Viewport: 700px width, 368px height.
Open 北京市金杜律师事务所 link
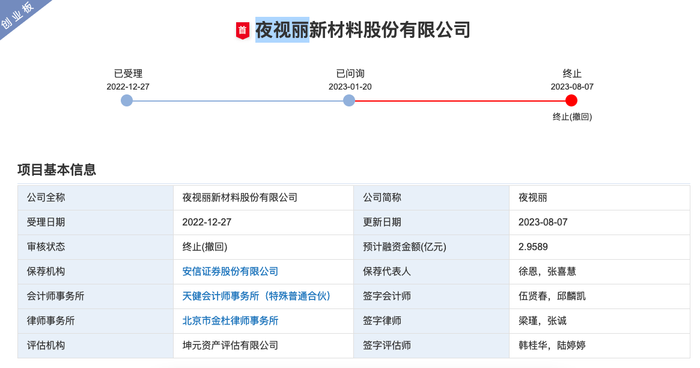pos(230,321)
